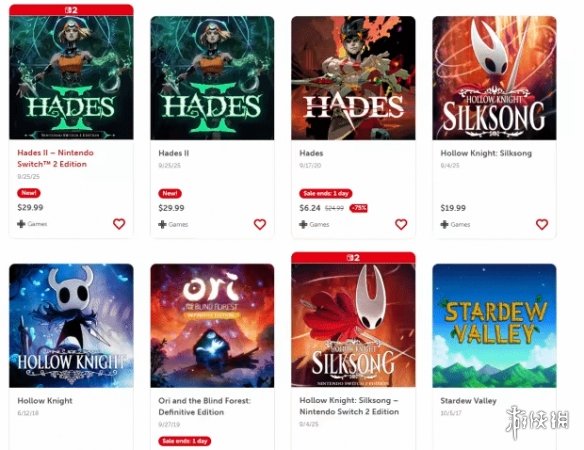Viewport: 584px width, 450px height.
Task: Add Hades II Switch 2 Edition to wishlist
Action: [119, 224]
